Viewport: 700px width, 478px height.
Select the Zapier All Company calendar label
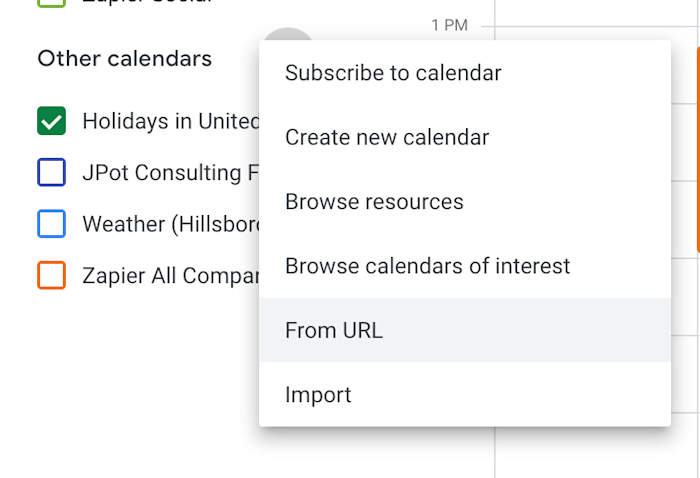pos(171,276)
